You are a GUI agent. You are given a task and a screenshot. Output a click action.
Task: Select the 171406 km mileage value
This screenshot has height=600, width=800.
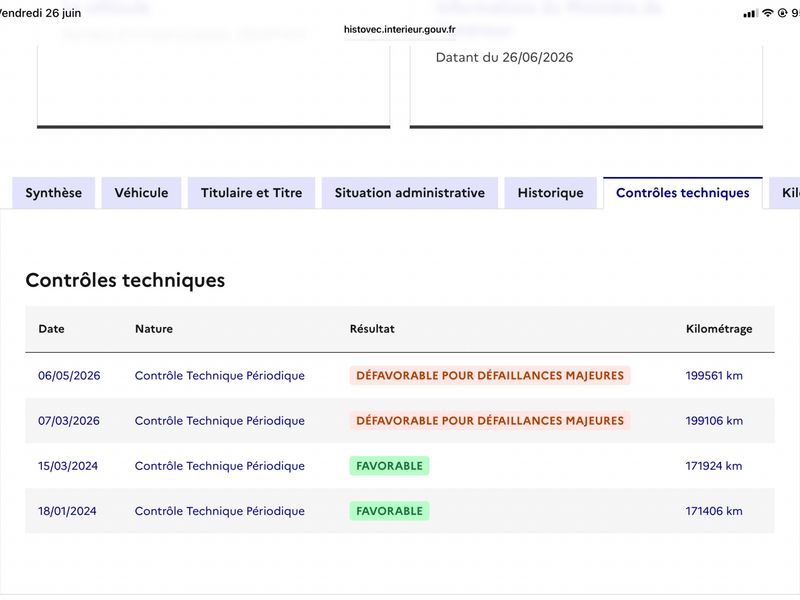[x=714, y=511]
